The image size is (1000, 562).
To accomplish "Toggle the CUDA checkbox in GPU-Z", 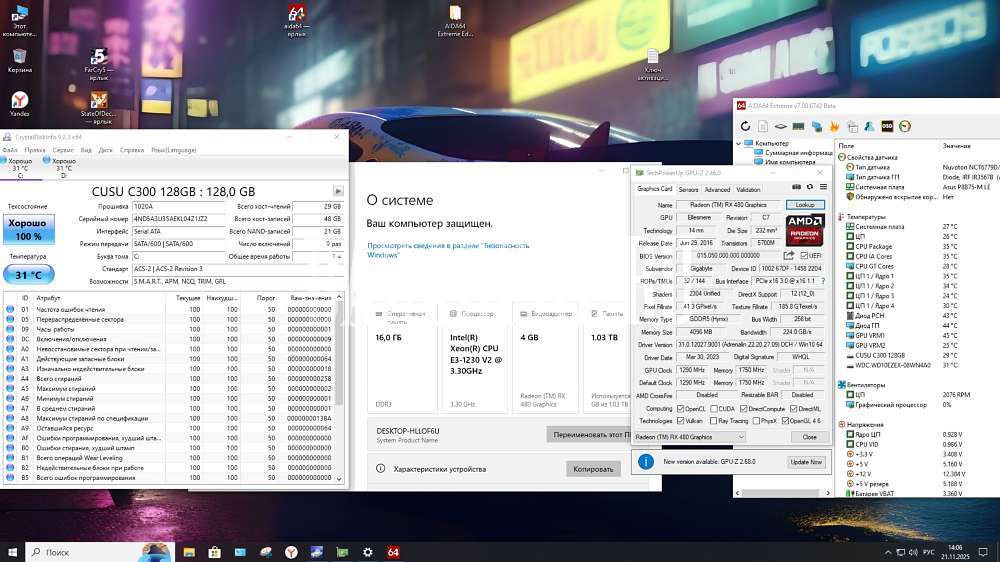I will (x=715, y=408).
